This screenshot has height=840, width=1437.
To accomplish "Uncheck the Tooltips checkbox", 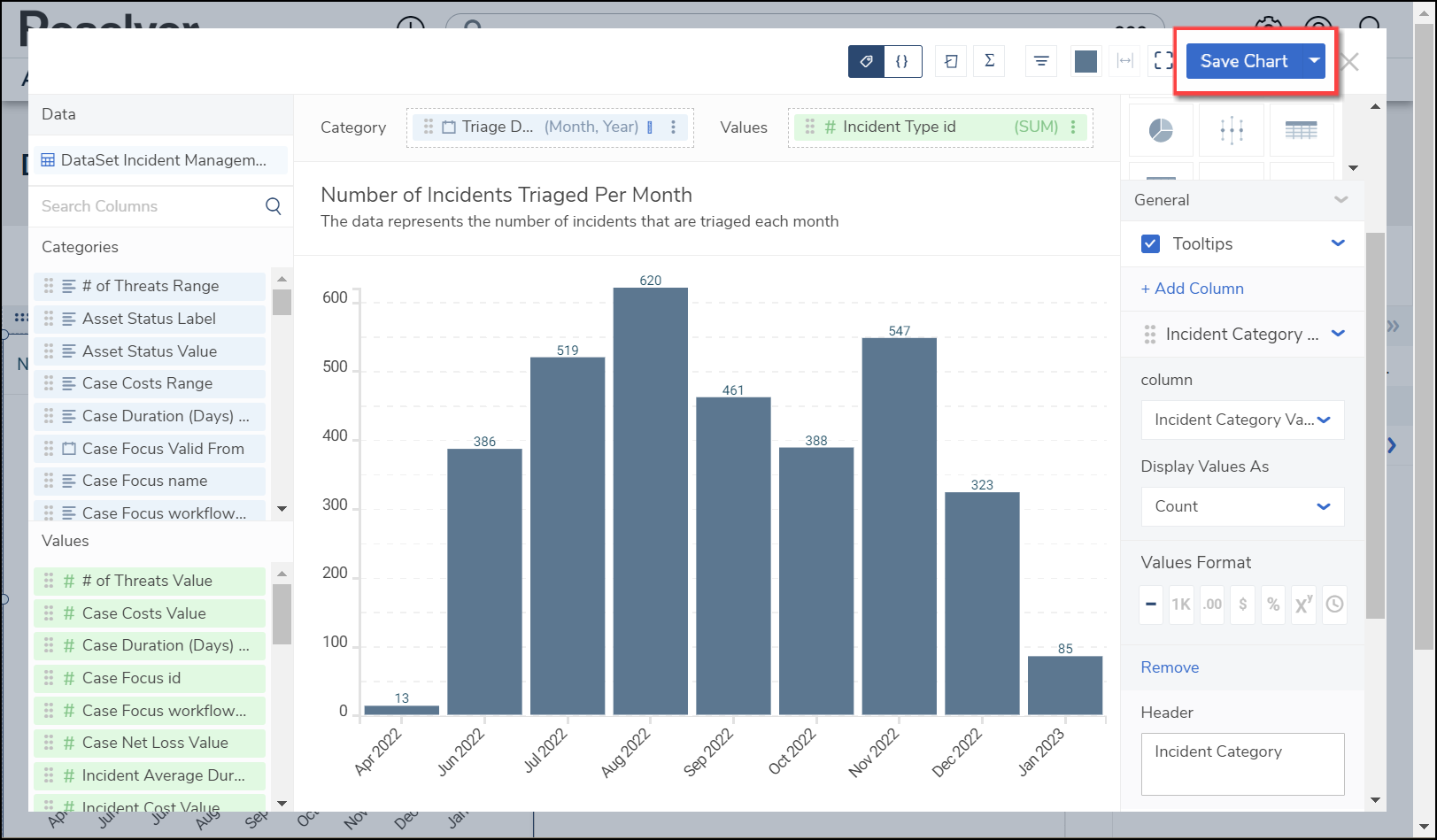I will (1151, 244).
